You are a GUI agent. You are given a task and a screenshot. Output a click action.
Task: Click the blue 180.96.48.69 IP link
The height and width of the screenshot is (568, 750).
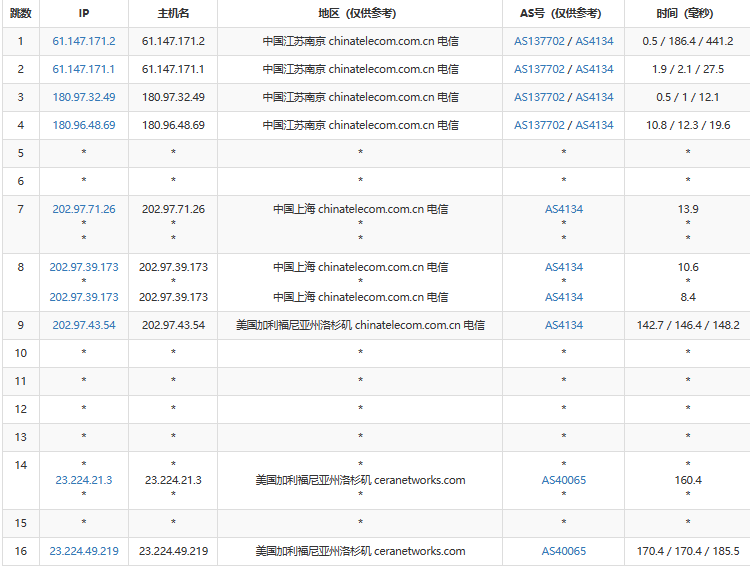(84, 125)
